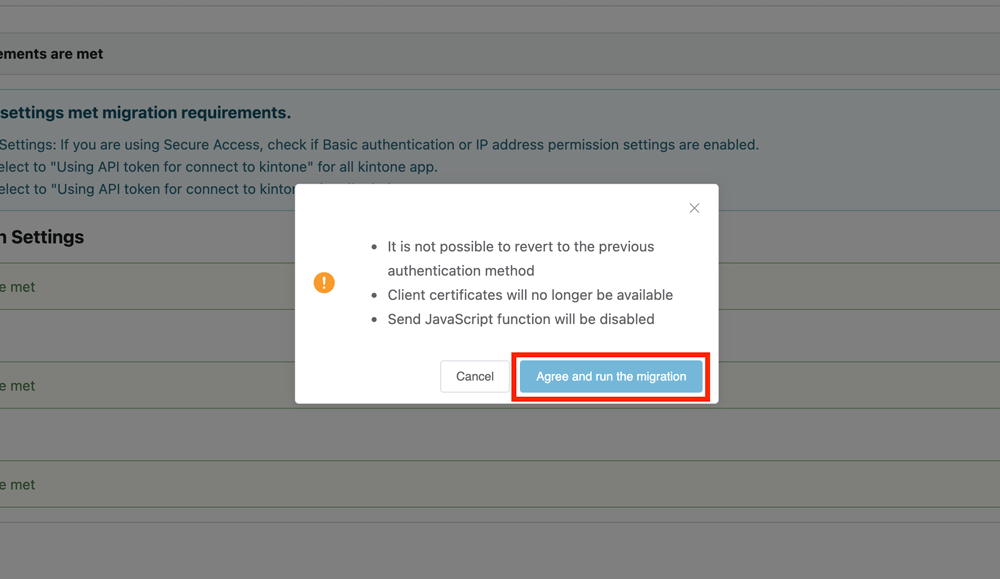Click the bullet dot before "Send JavaScript"
The width and height of the screenshot is (1000, 579).
click(374, 320)
